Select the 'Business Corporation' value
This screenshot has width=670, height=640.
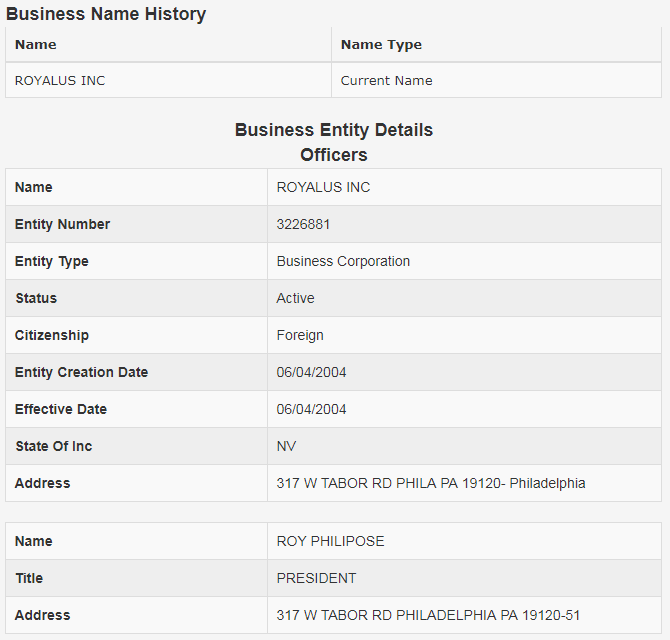coord(343,261)
